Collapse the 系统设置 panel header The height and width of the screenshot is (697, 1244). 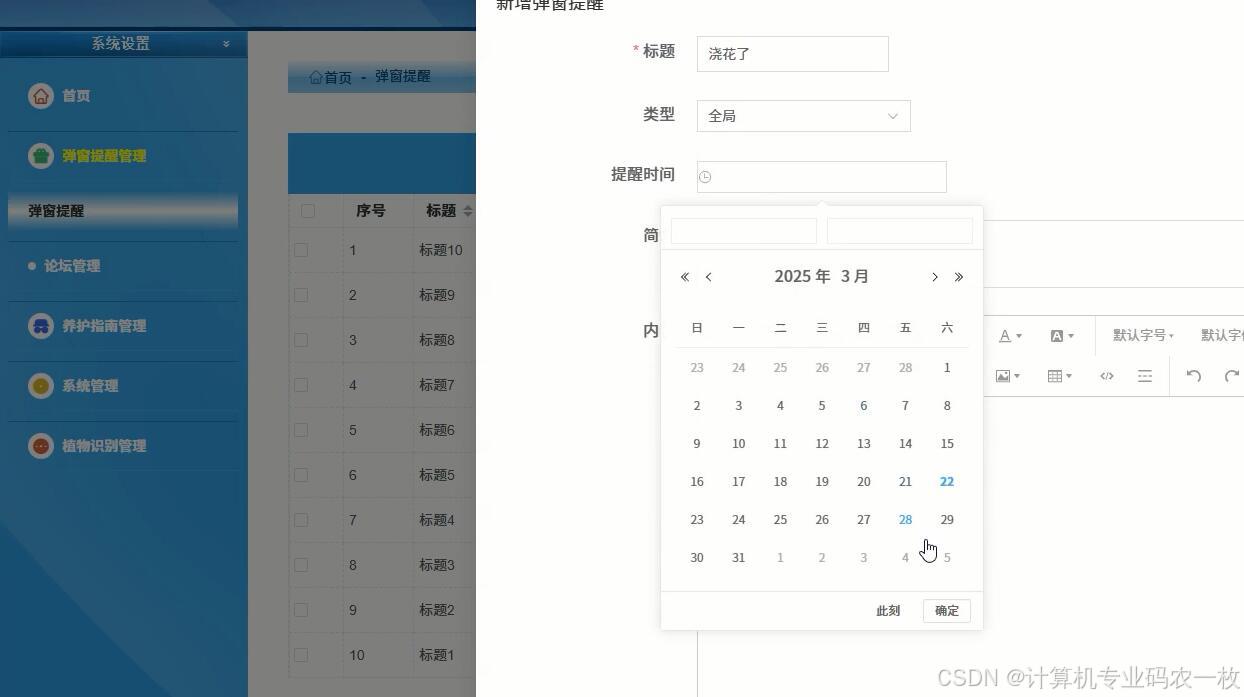pyautogui.click(x=226, y=44)
